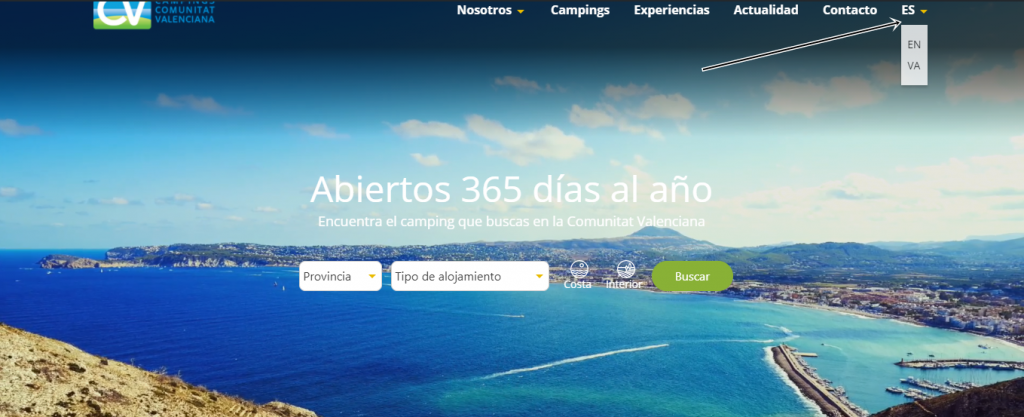Viewport: 1024px width, 417px height.
Task: Click the 'Encuentra el camping que buscas' subtitle
Action: point(511,221)
